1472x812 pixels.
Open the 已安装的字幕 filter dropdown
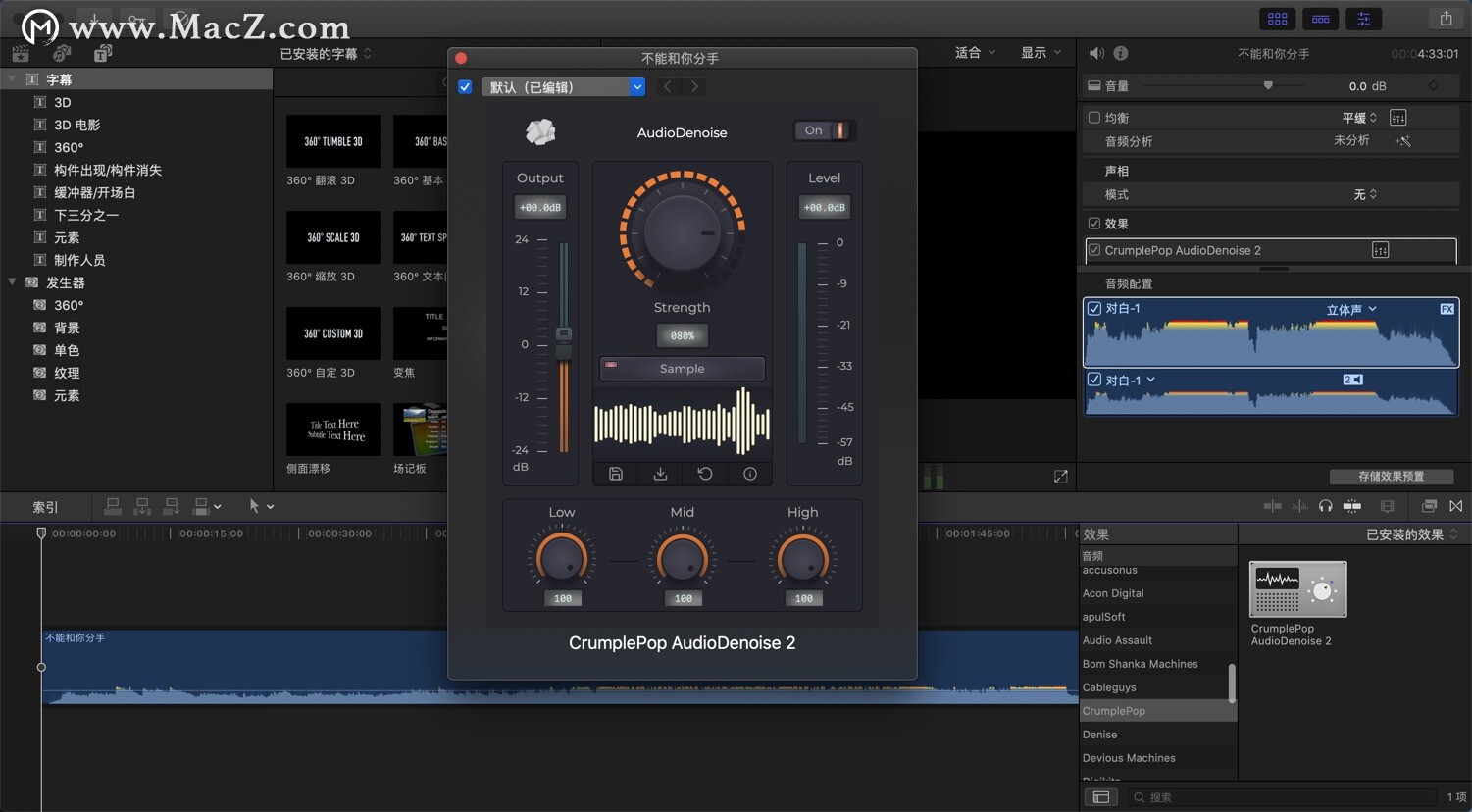pyautogui.click(x=326, y=54)
